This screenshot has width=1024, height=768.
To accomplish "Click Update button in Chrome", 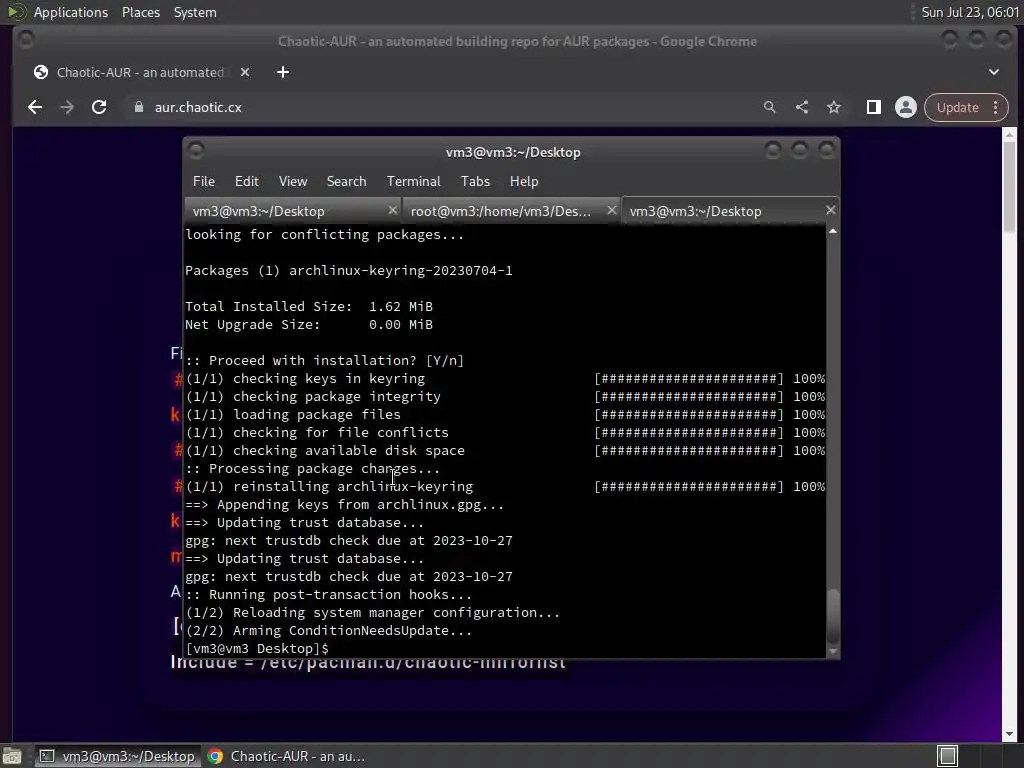I will pos(957,107).
